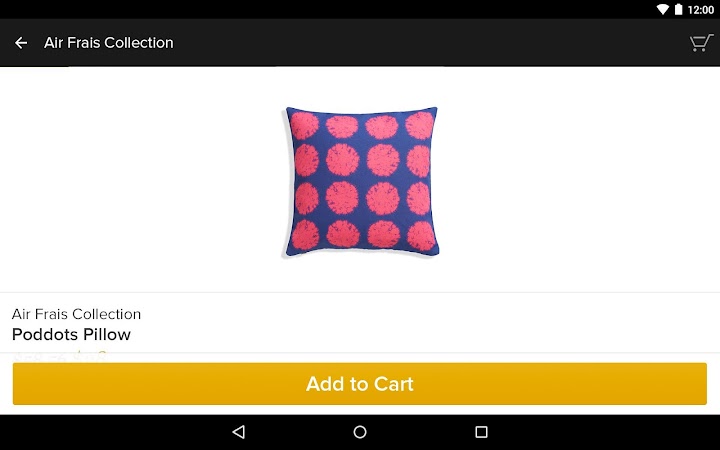Click empty space in the black header bar
Screen dimensions: 720x450
(432, 43)
